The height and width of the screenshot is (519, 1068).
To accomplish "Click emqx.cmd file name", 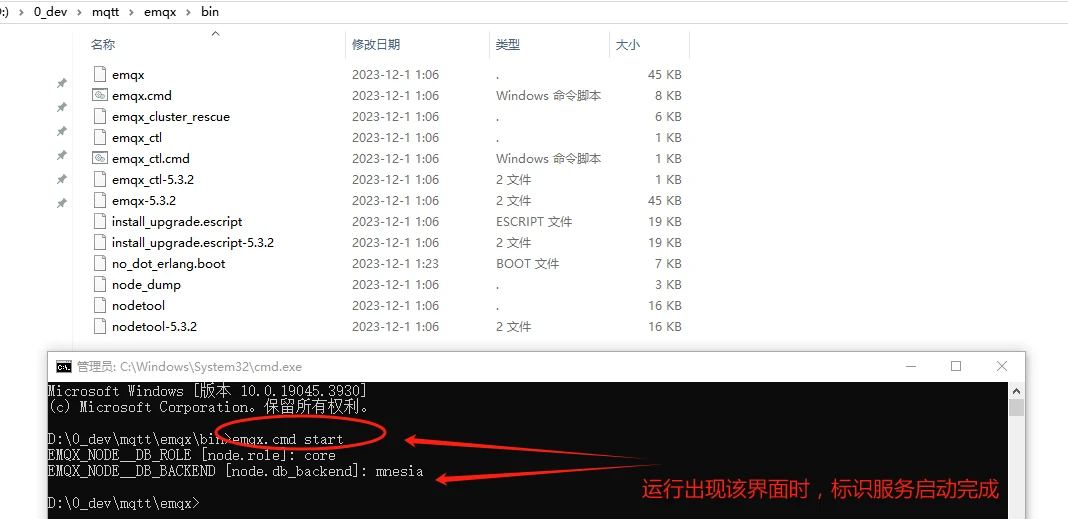I will click(x=142, y=95).
